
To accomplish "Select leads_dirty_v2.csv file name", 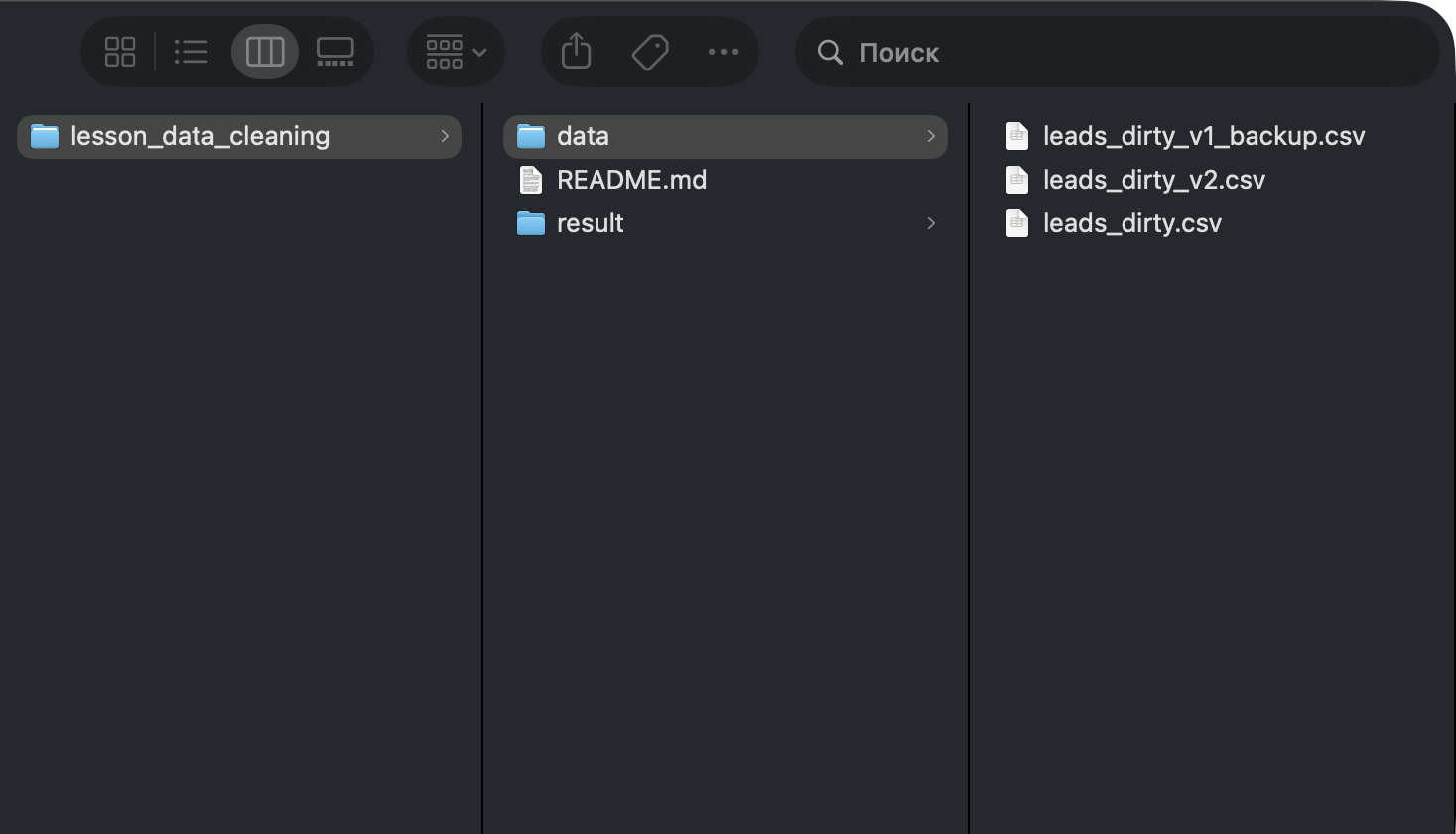I will (1154, 180).
